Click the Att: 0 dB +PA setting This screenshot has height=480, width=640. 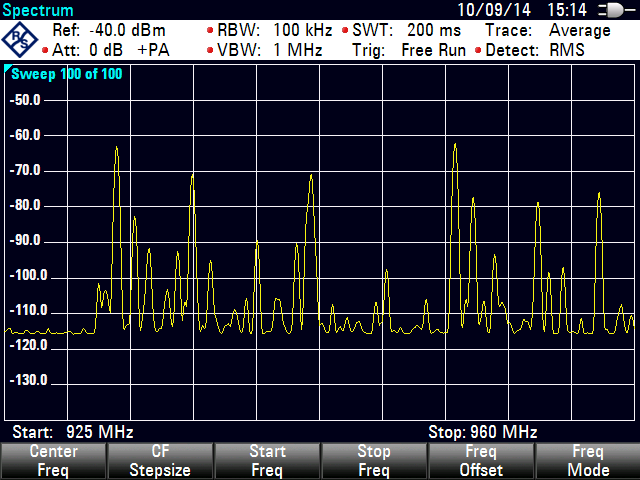coord(111,50)
